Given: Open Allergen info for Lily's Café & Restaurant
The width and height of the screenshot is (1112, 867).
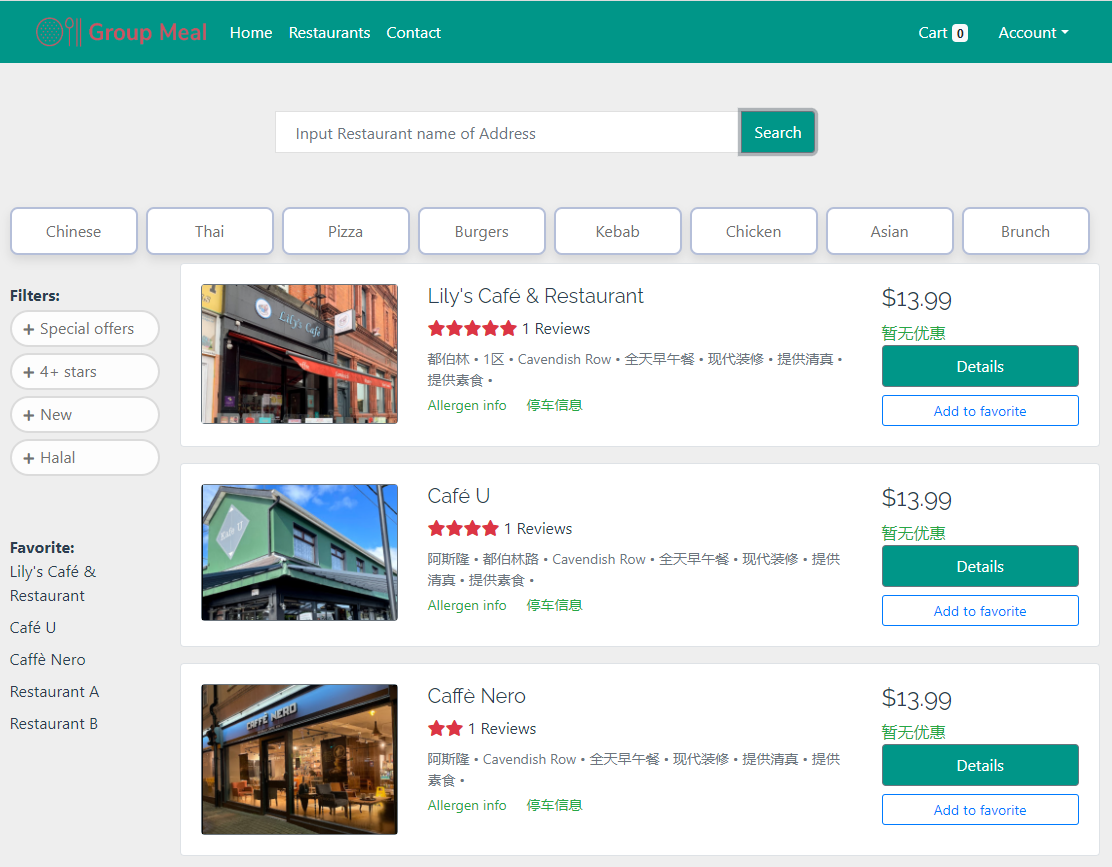Looking at the screenshot, I should (x=467, y=405).
